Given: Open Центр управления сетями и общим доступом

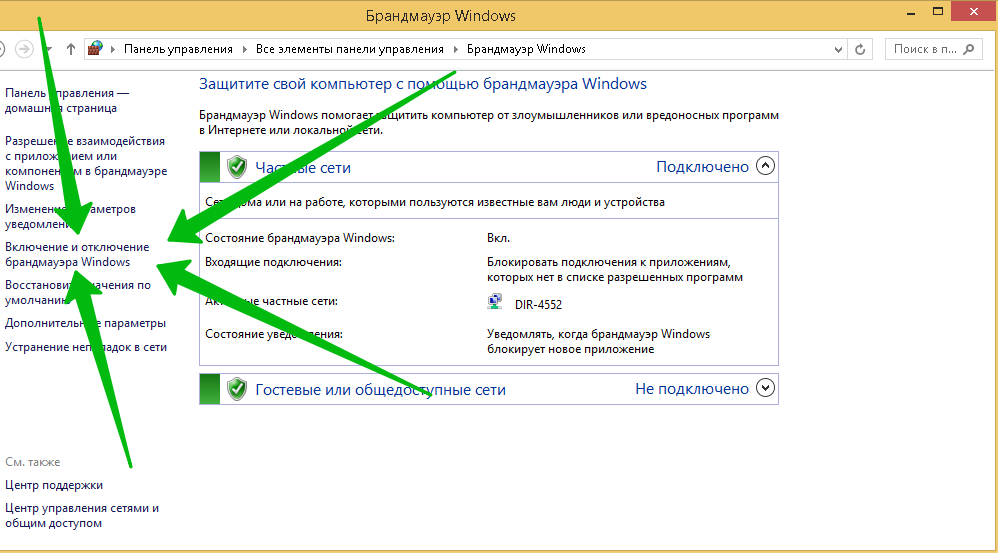Looking at the screenshot, I should (x=82, y=515).
